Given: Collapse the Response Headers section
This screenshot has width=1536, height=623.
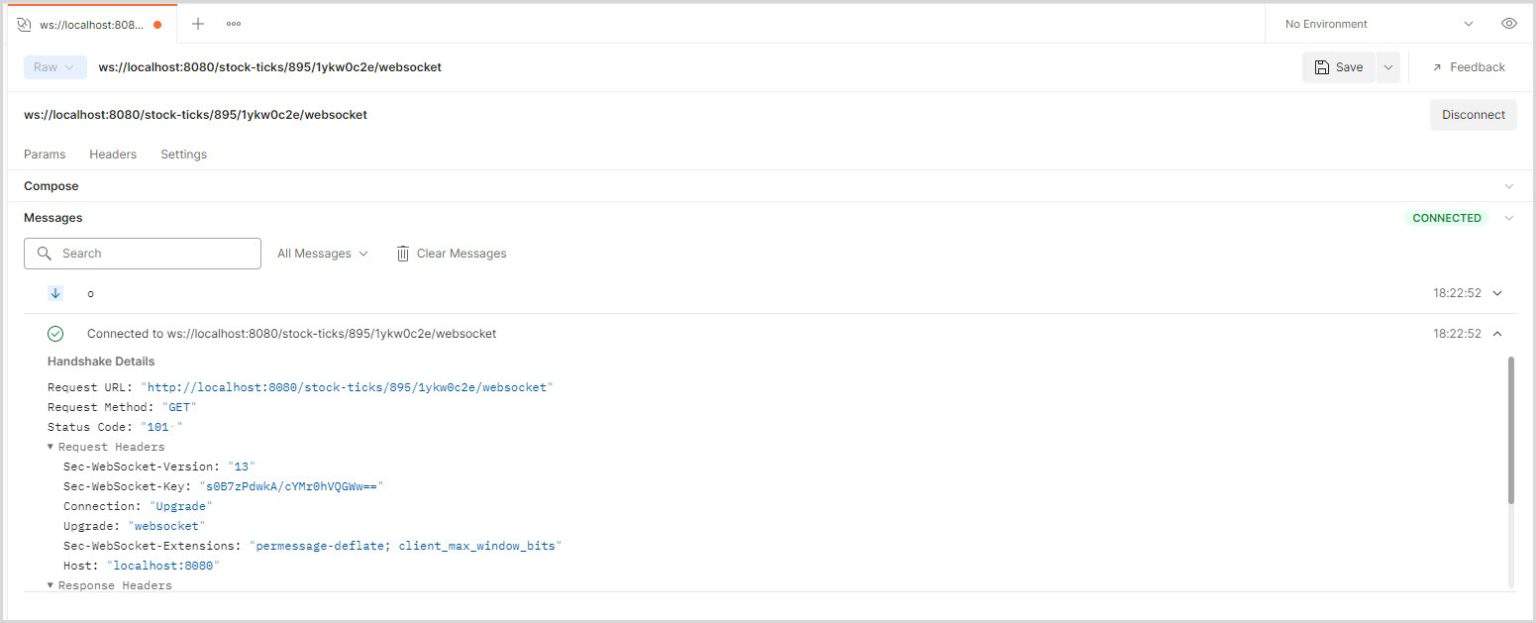Looking at the screenshot, I should point(51,585).
